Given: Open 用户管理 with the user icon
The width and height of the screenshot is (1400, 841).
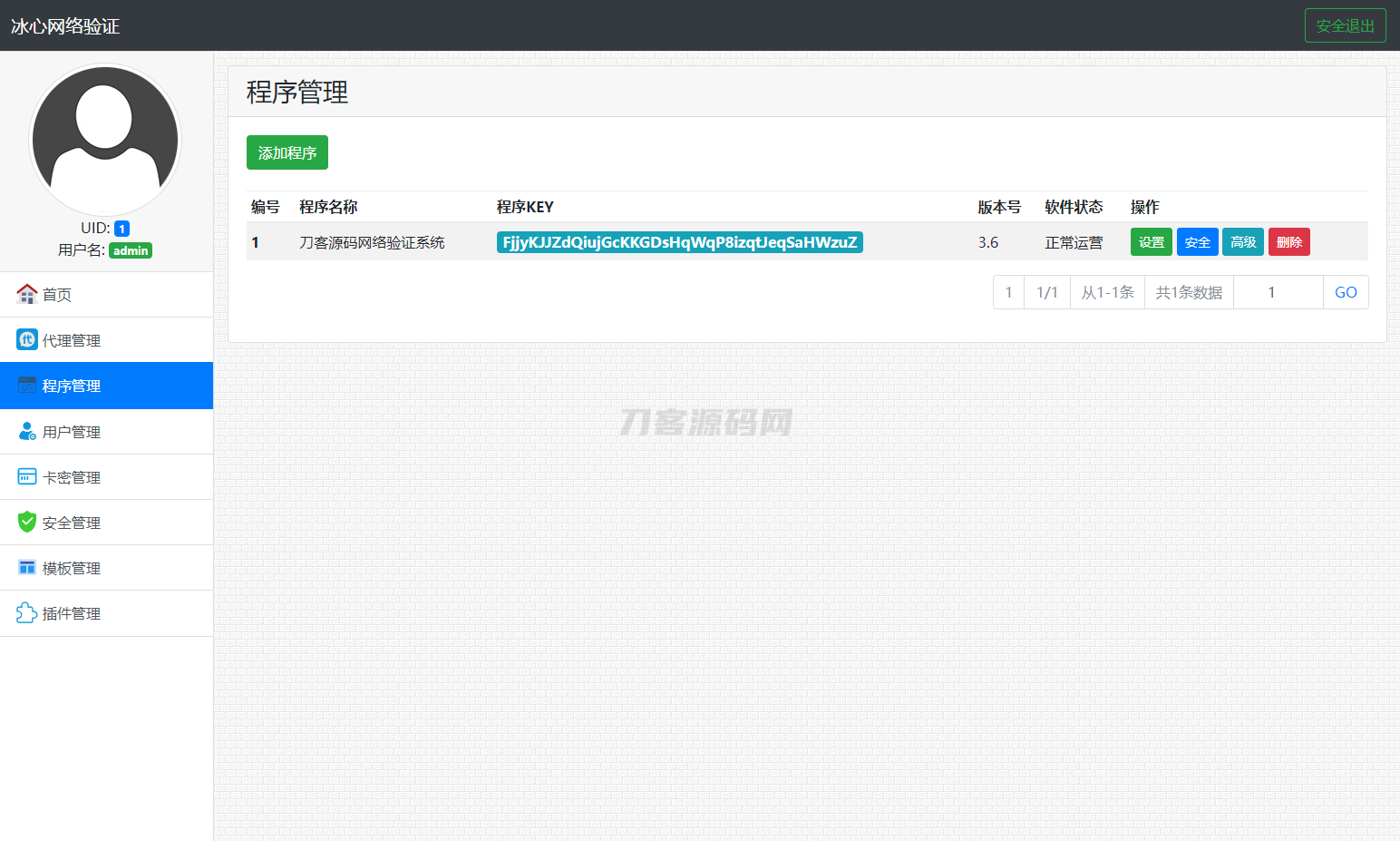Looking at the screenshot, I should (x=26, y=431).
